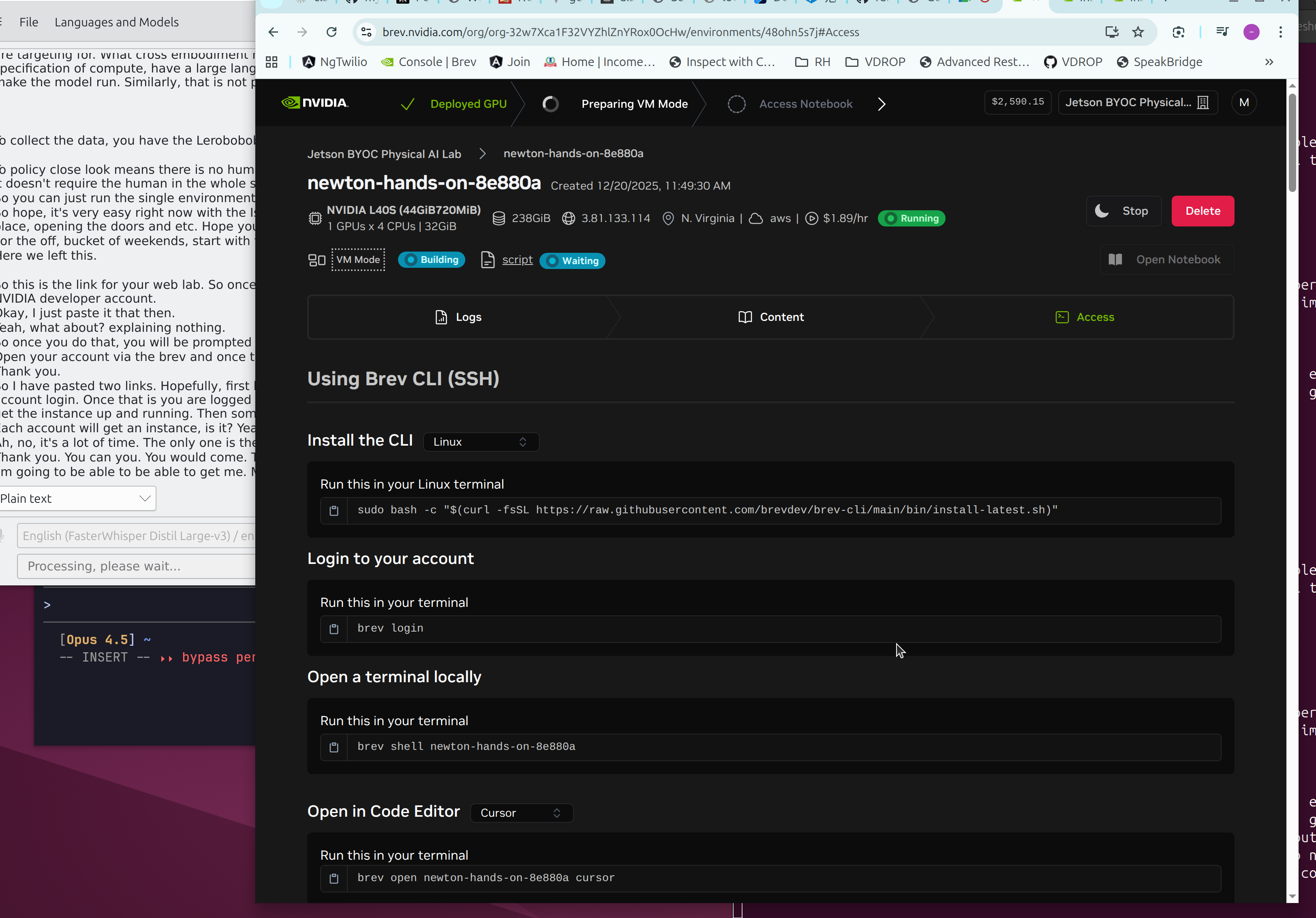Stop the running instance
The image size is (1316, 918).
[x=1123, y=211]
